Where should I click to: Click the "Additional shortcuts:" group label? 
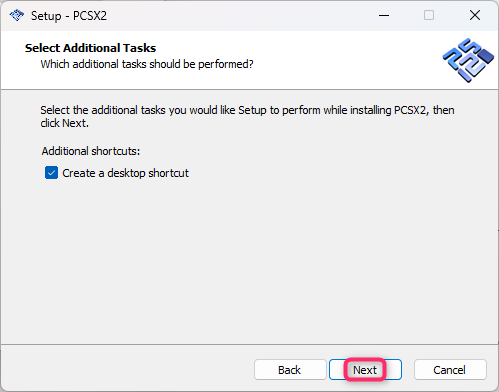click(91, 151)
